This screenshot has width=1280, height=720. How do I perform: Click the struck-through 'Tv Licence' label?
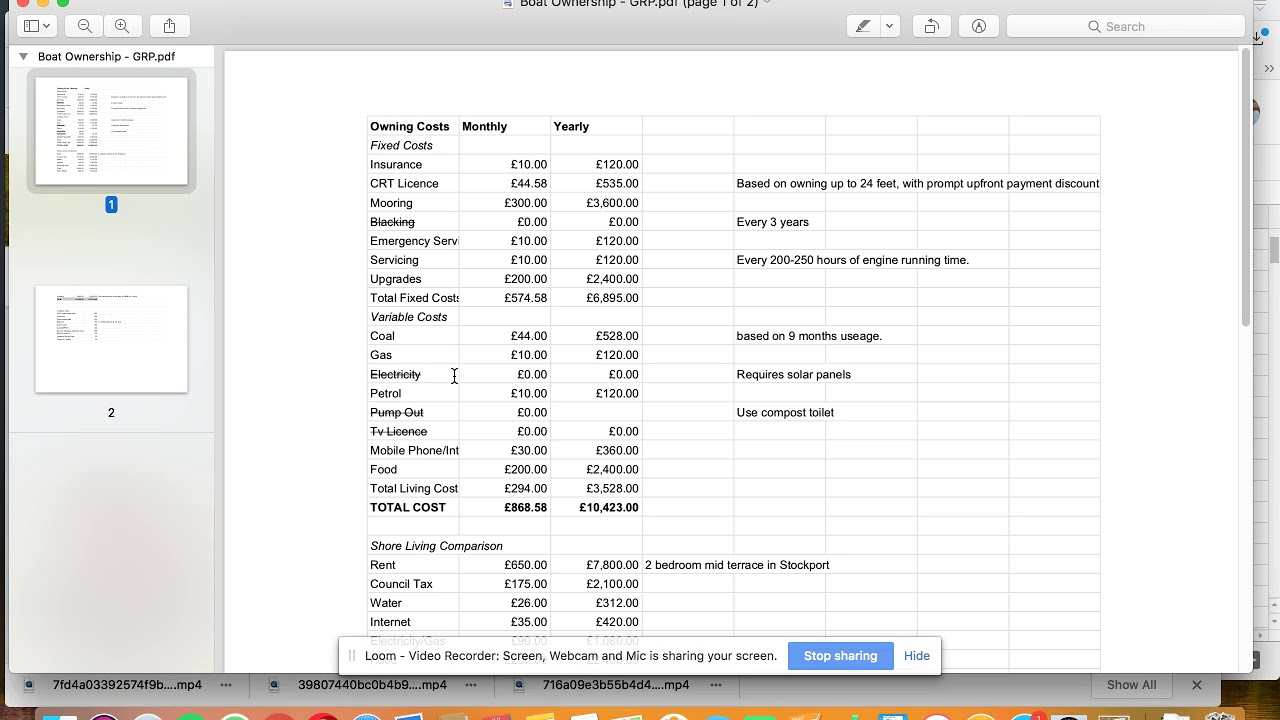(x=398, y=431)
